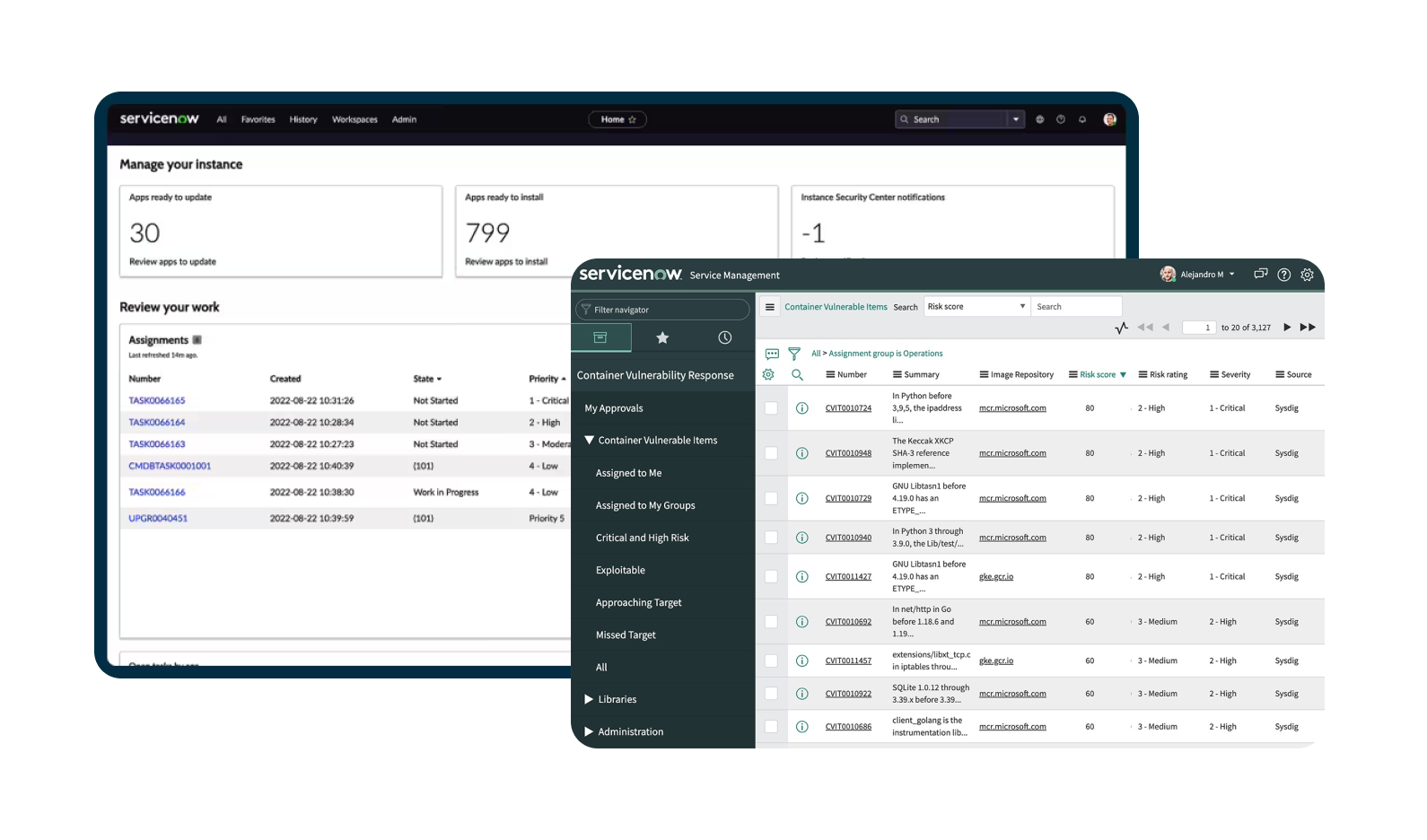Go to the next page arrow

tap(1287, 328)
